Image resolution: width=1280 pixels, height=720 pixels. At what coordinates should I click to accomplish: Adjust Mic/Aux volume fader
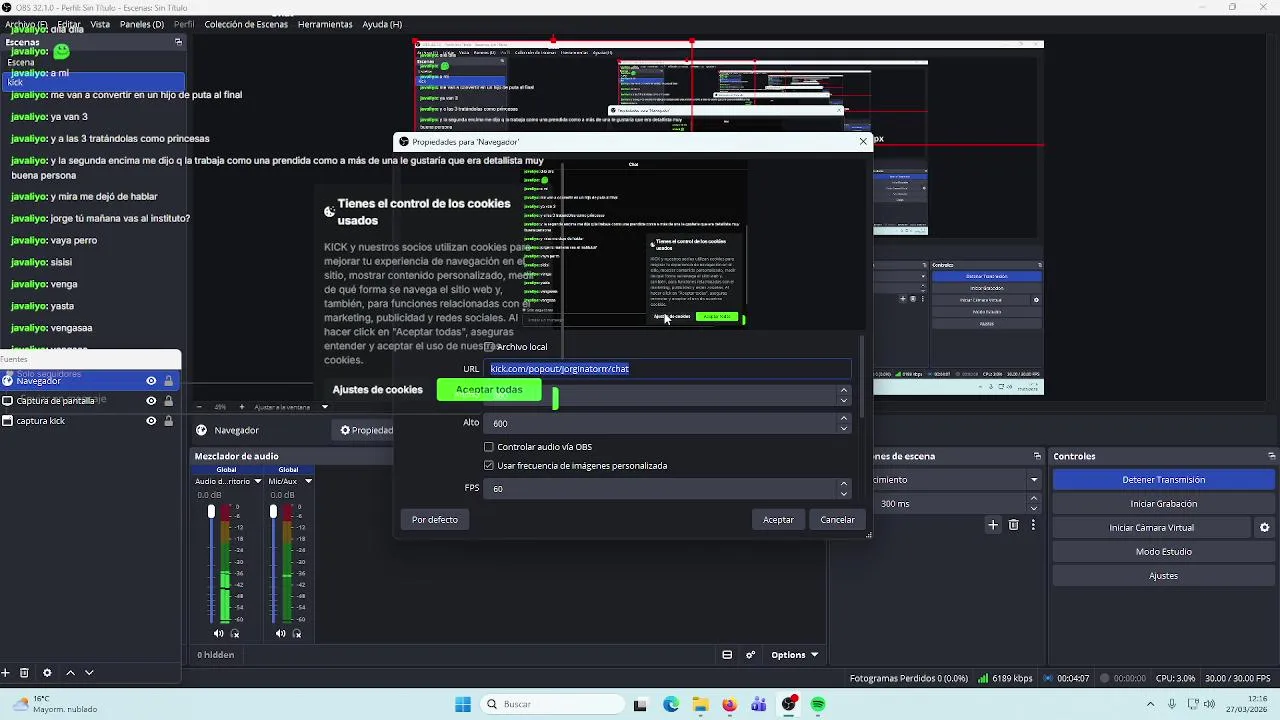pos(273,512)
